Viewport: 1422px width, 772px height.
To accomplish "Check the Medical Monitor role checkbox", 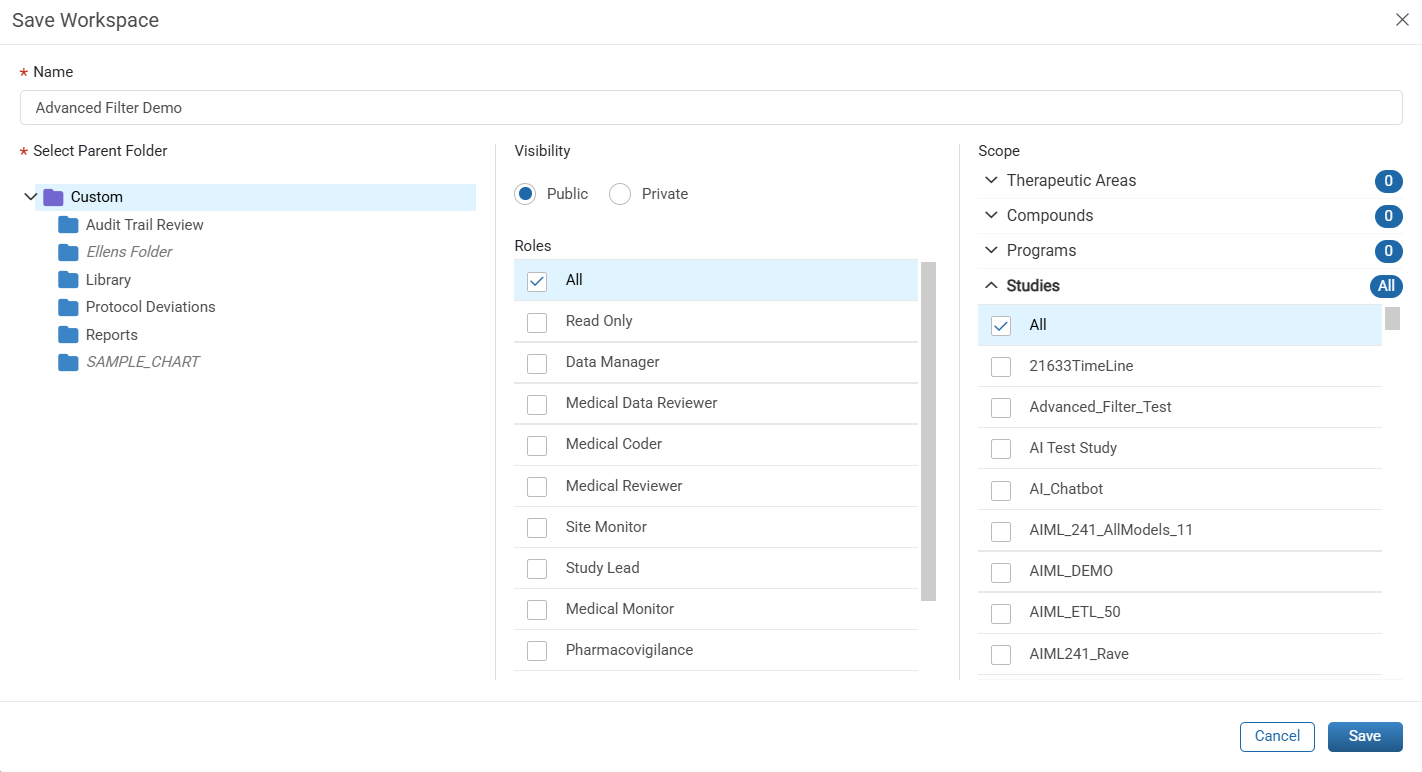I will (537, 610).
